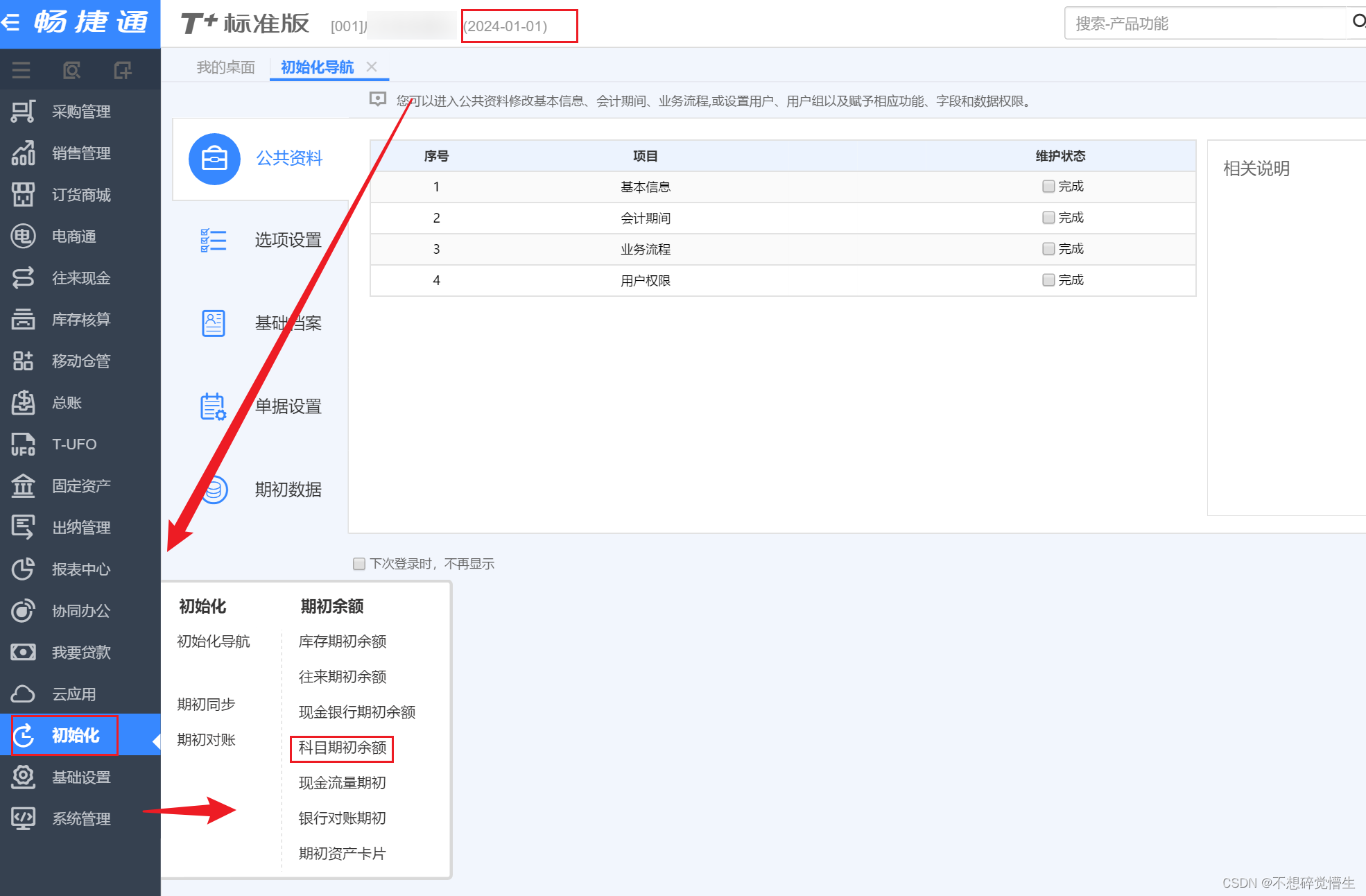Screen dimensions: 1366x896
Task: Open the 总账 general ledger icon
Action: pyautogui.click(x=23, y=403)
